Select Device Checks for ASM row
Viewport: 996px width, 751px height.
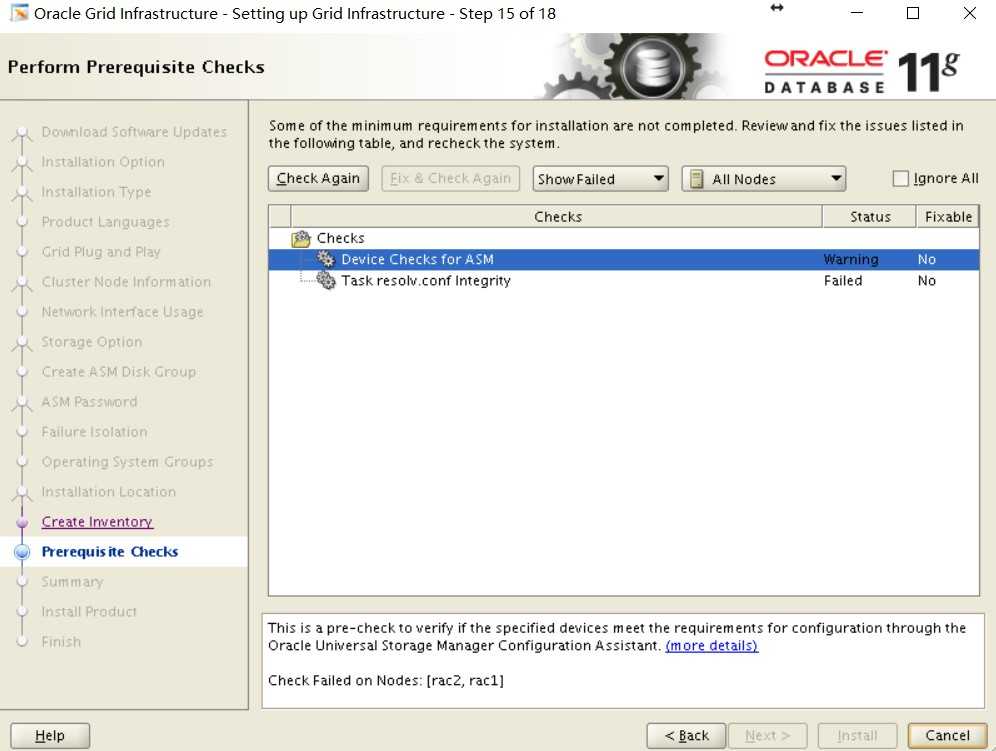click(x=623, y=259)
